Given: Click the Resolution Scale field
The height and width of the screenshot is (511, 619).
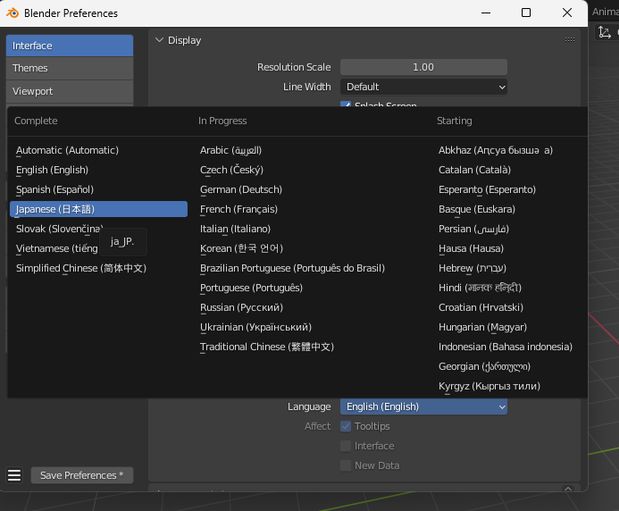Looking at the screenshot, I should 424,67.
